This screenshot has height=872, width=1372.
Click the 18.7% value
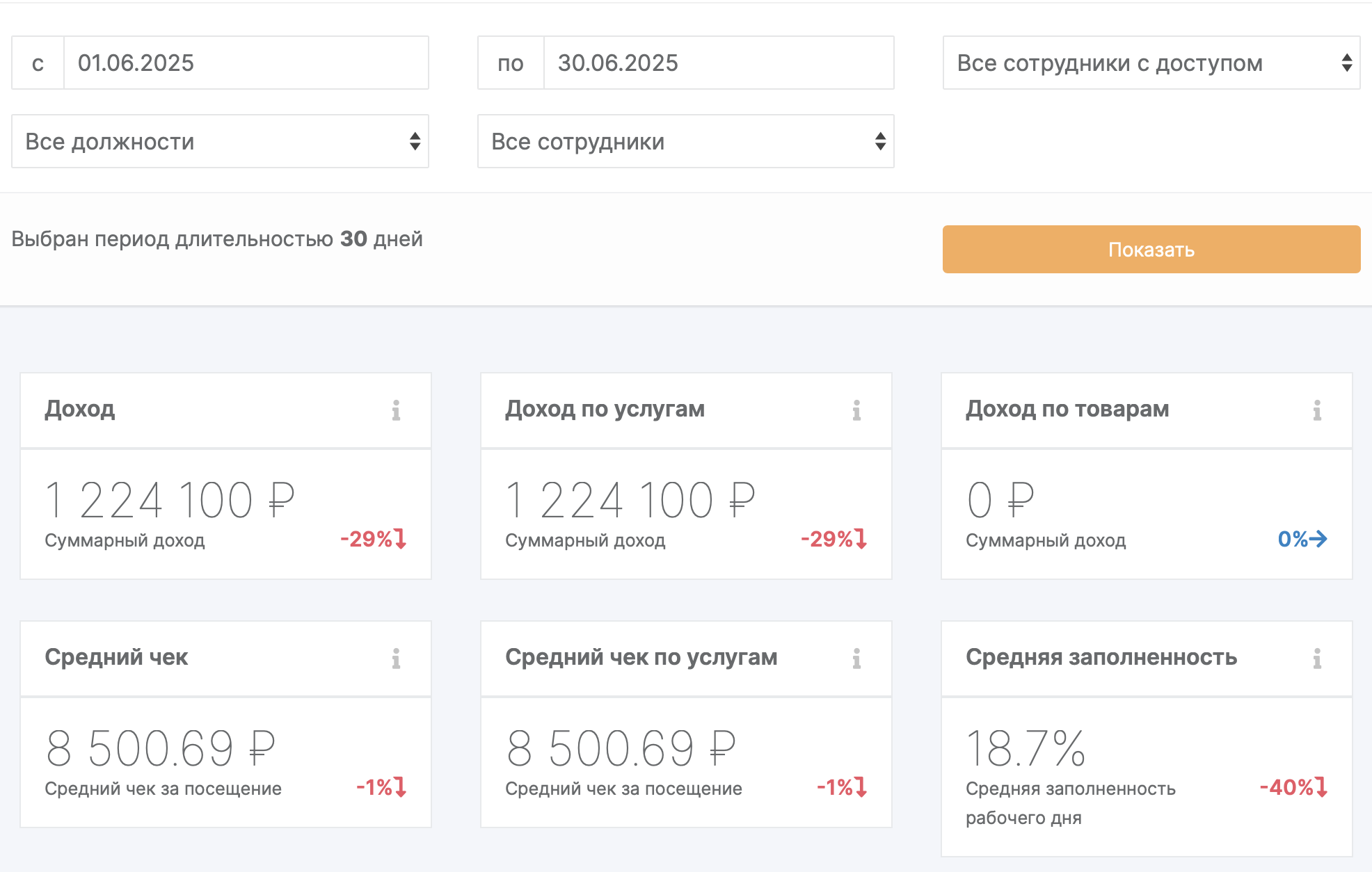click(1026, 748)
